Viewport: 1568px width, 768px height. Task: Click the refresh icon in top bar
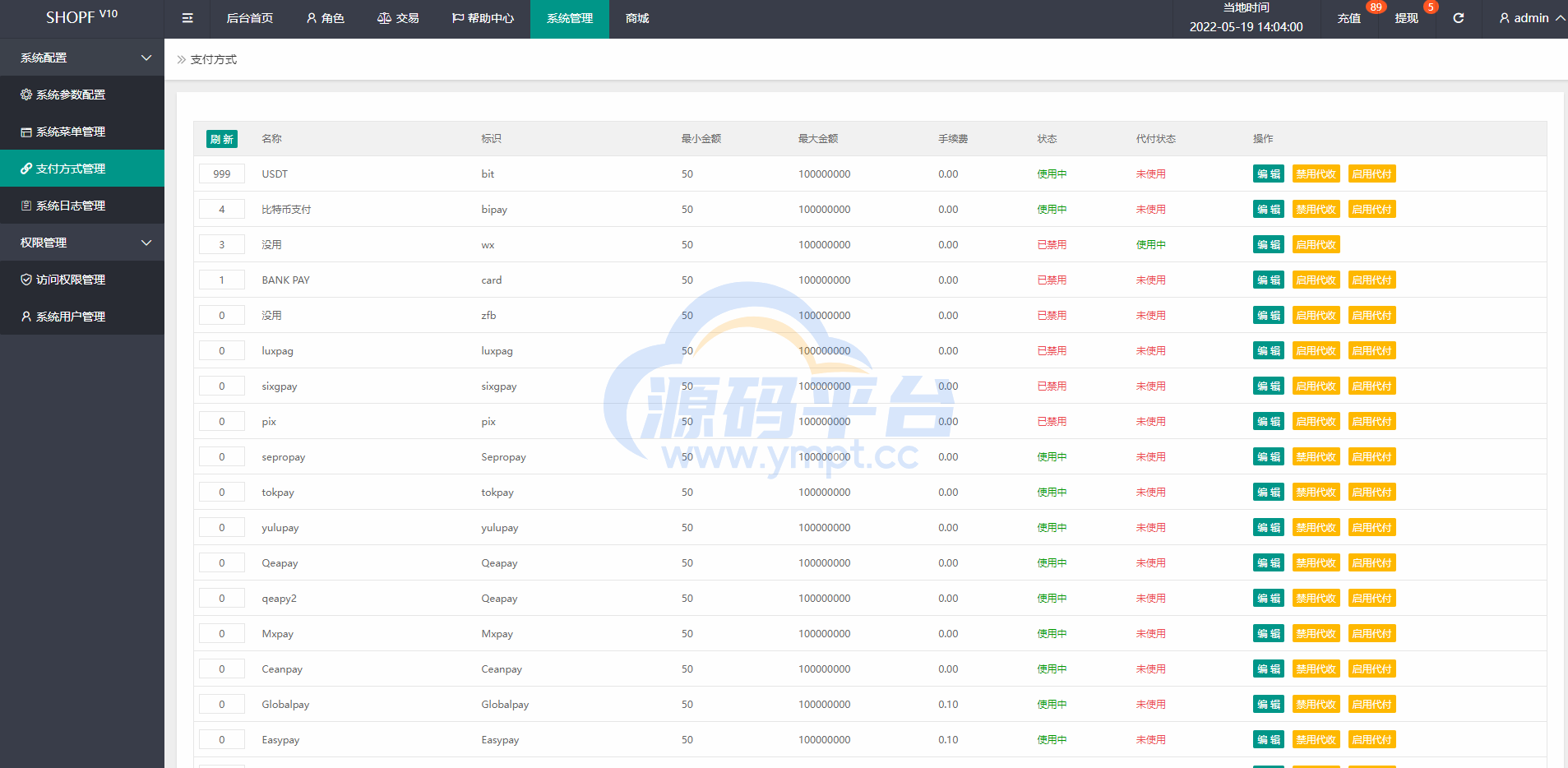click(1459, 18)
